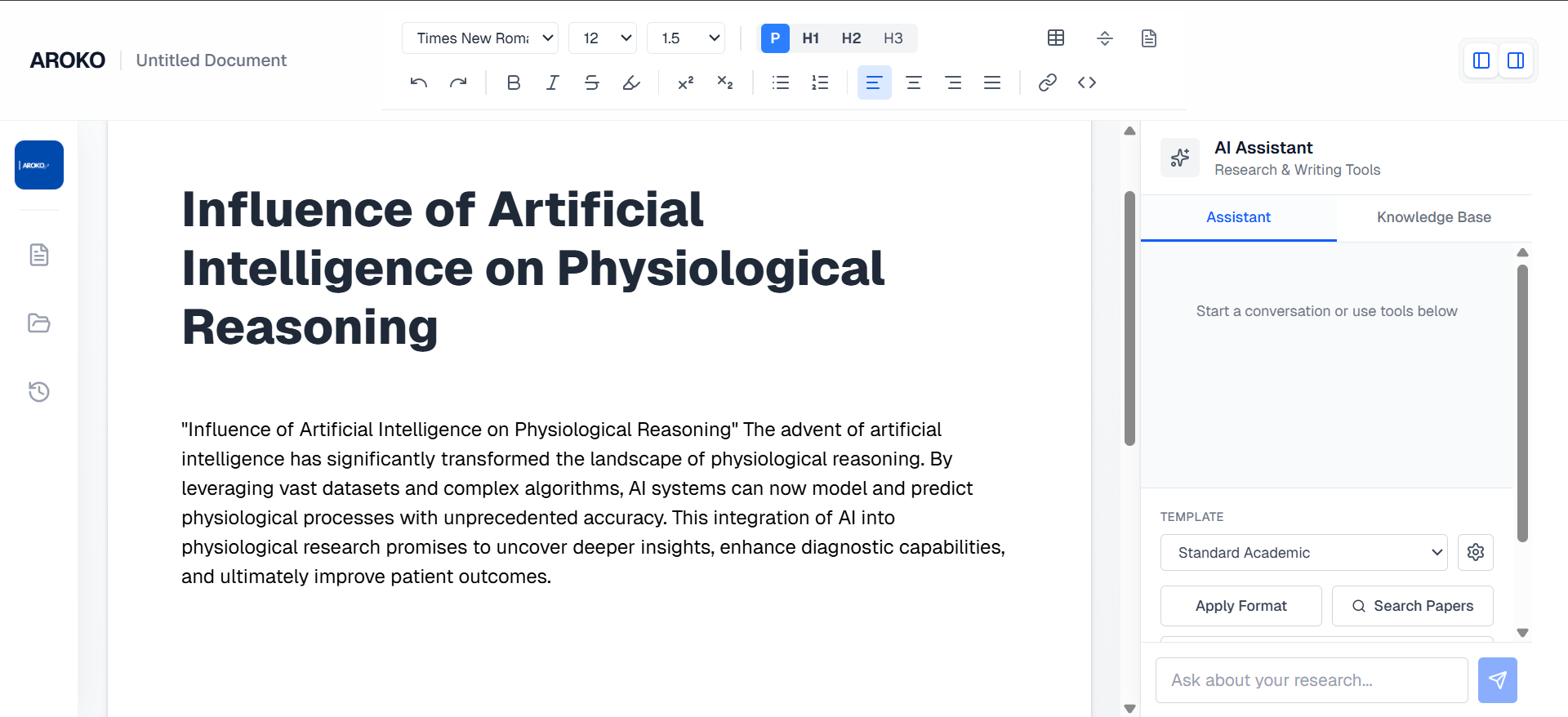This screenshot has height=717, width=1568.
Task: Toggle the right AI Assistant panel
Action: click(1516, 60)
